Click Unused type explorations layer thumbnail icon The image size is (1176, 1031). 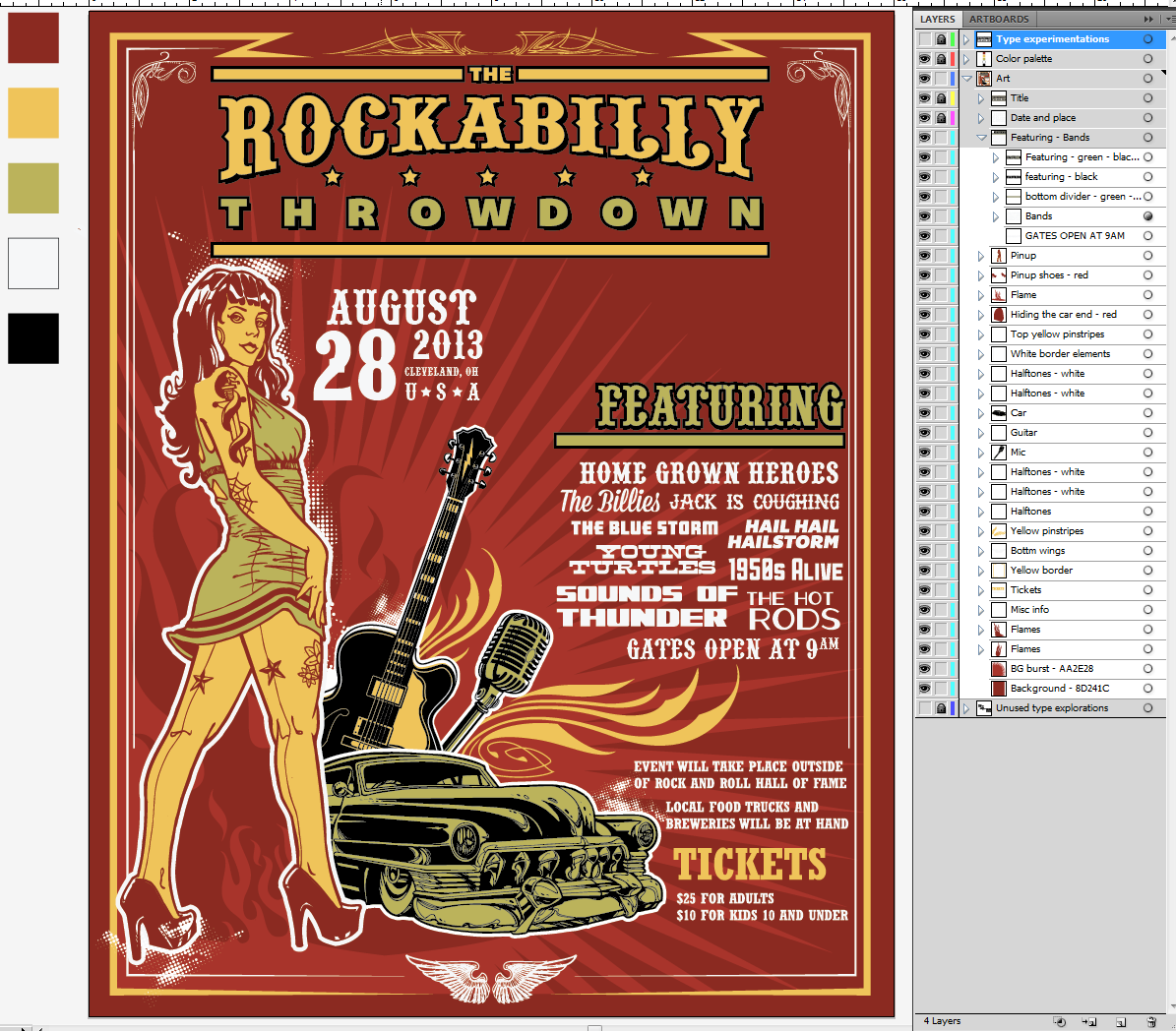tap(984, 707)
